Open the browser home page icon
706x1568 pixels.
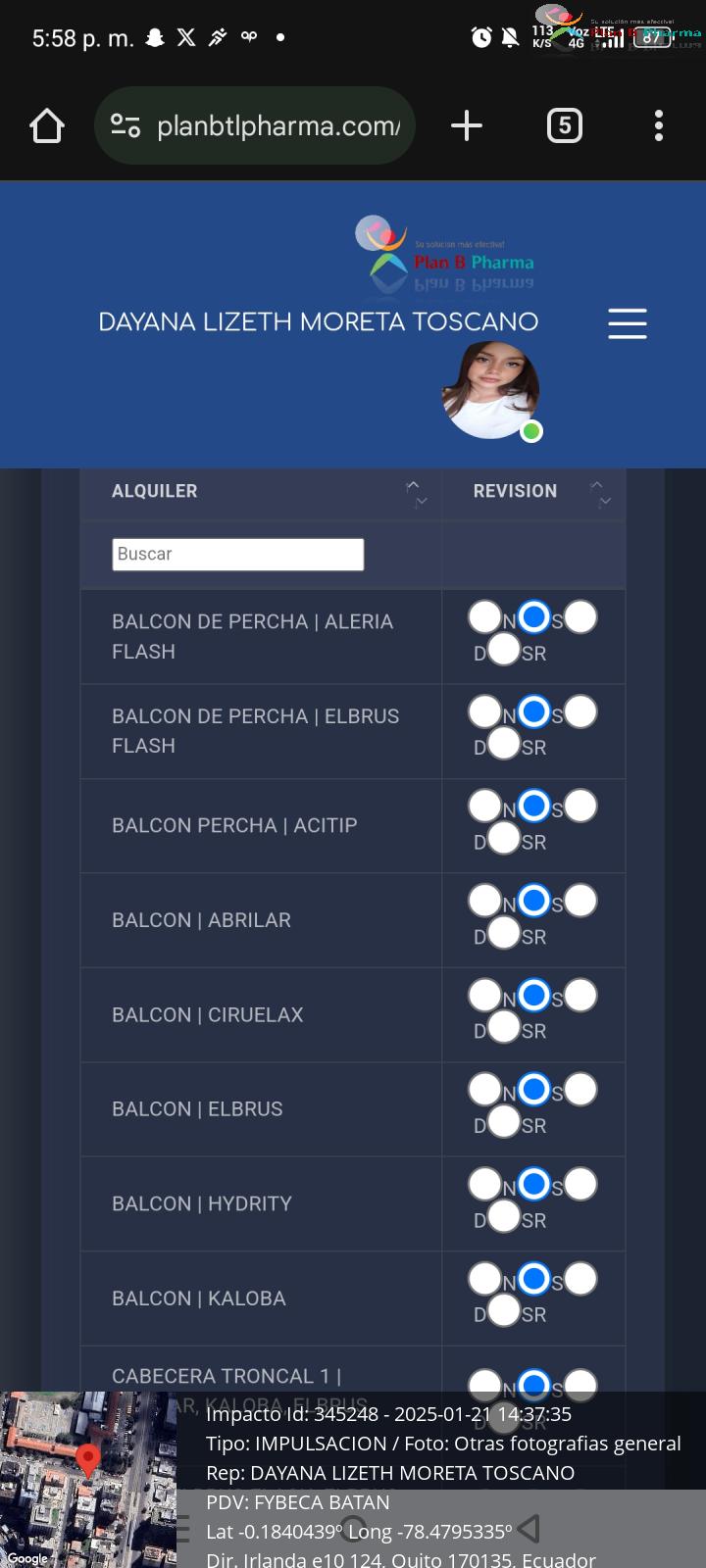point(47,125)
